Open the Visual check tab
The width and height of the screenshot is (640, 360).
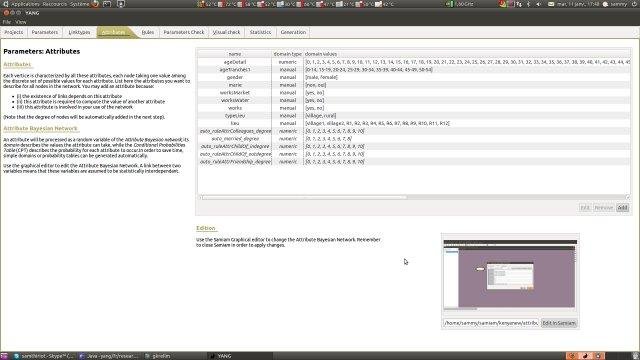[x=227, y=32]
